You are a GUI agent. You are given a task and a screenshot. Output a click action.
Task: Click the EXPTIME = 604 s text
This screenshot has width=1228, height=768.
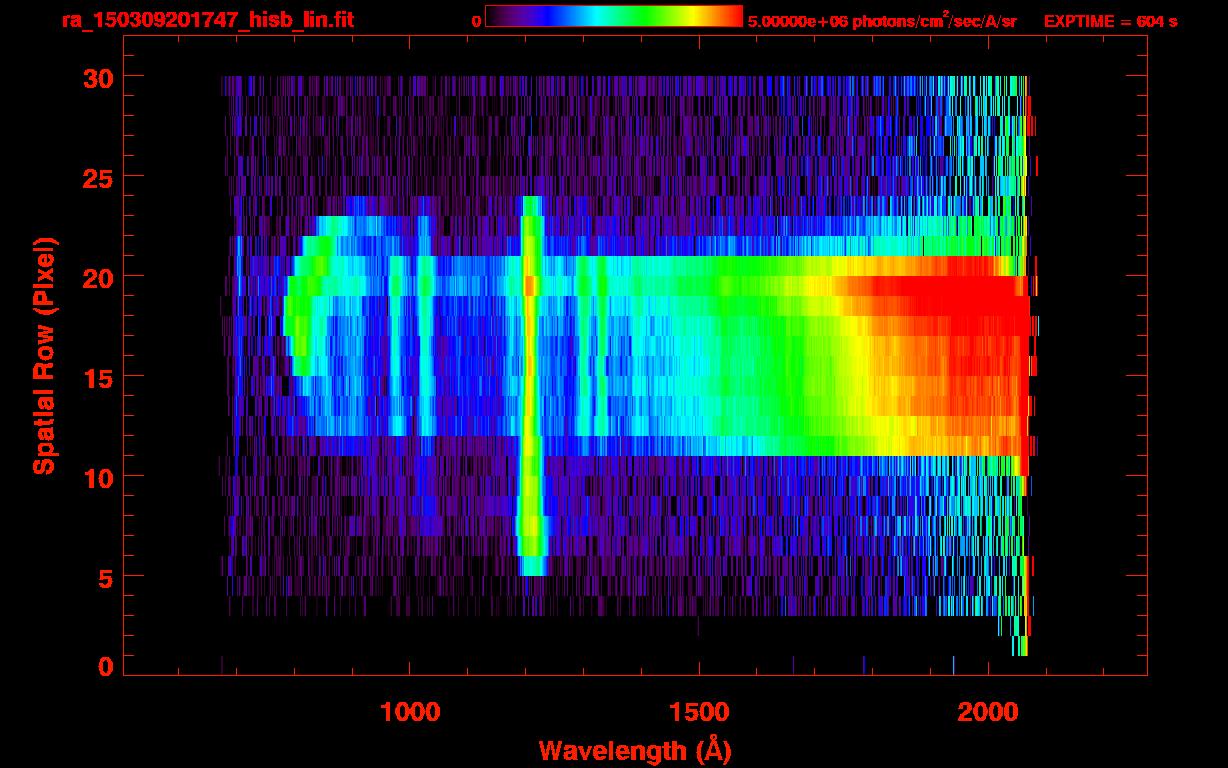tap(1110, 22)
